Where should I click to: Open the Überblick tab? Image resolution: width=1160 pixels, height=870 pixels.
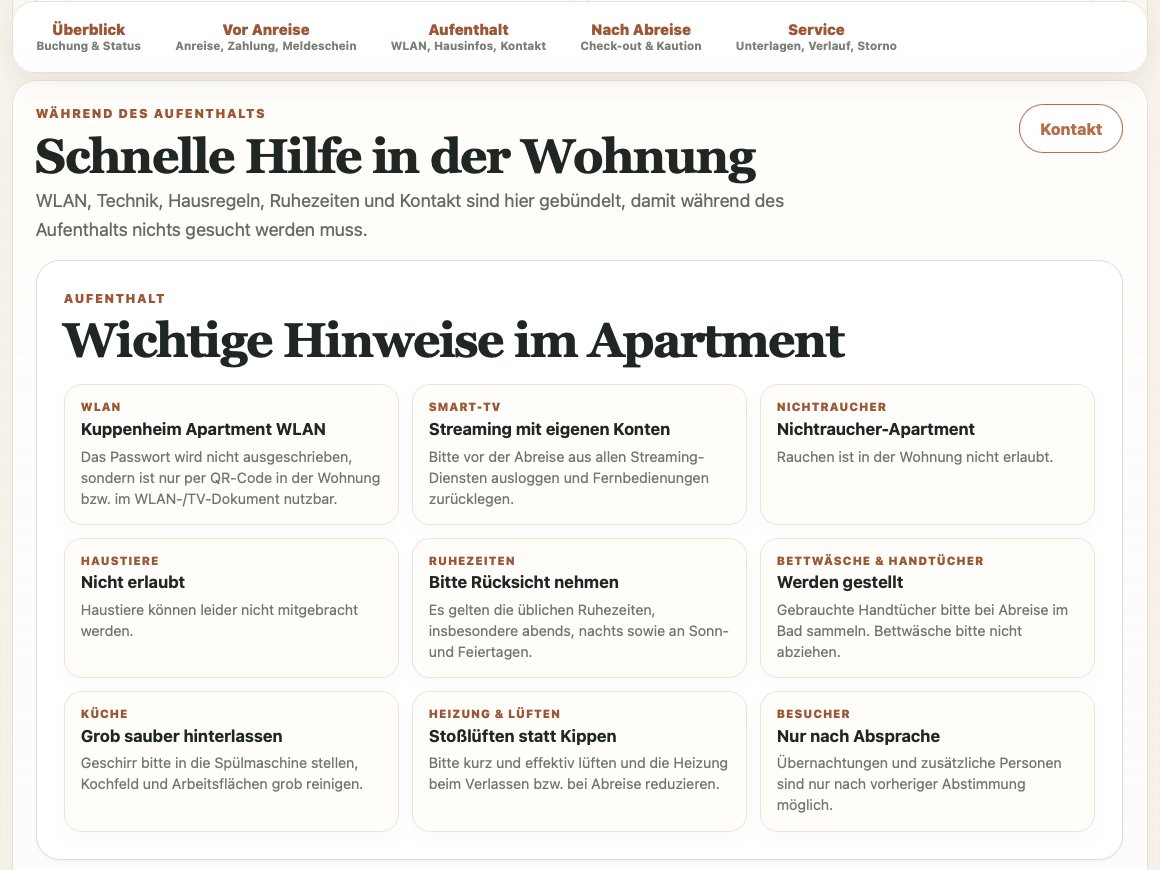pos(88,37)
